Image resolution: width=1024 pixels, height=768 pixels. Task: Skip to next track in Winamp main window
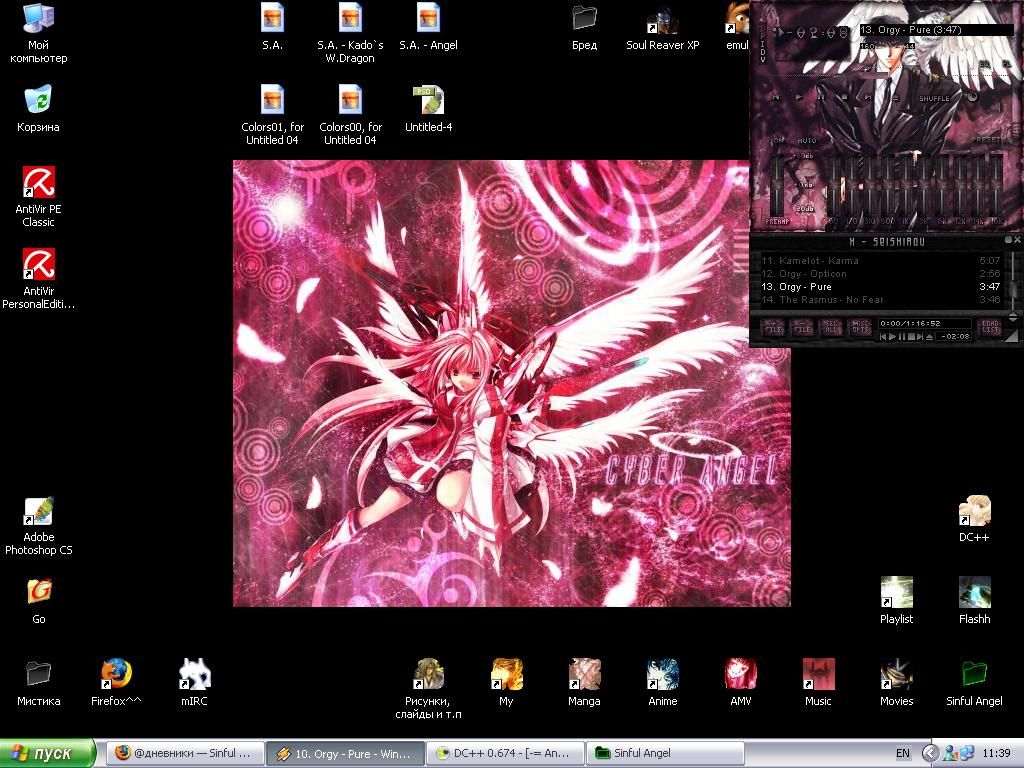868,97
